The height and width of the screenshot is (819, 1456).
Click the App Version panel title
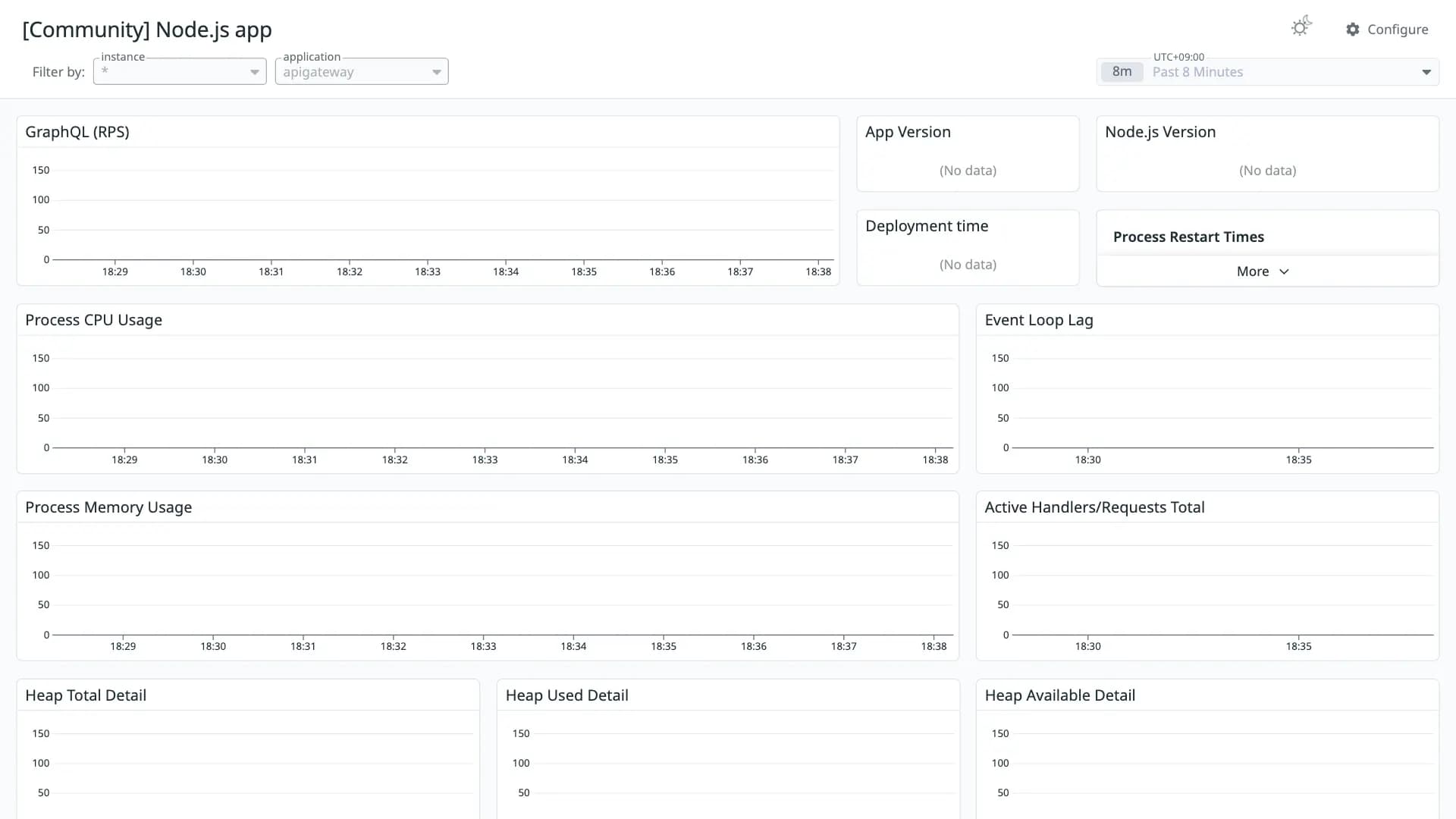(908, 132)
